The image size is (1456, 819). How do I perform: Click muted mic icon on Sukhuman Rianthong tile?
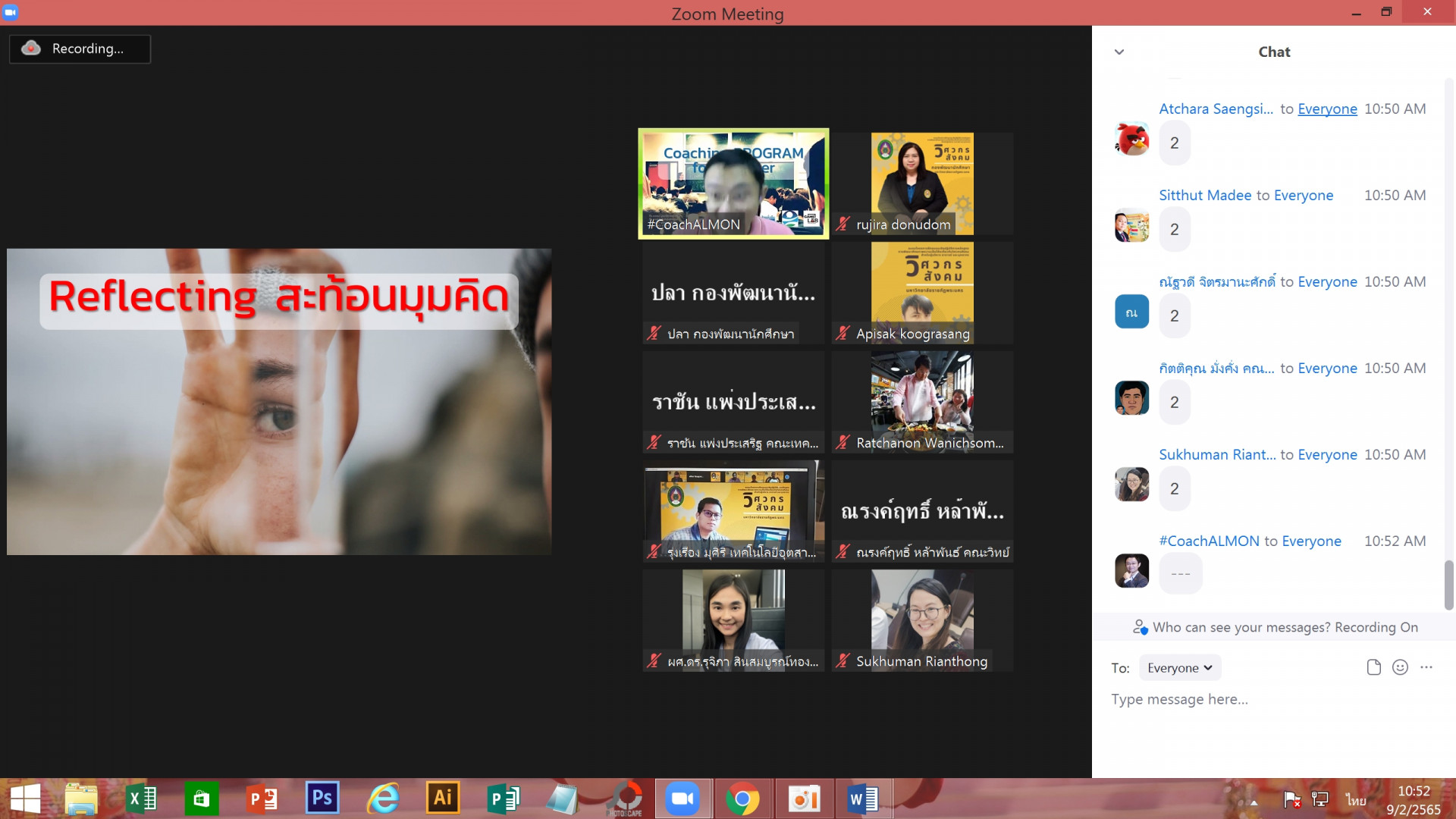[843, 661]
